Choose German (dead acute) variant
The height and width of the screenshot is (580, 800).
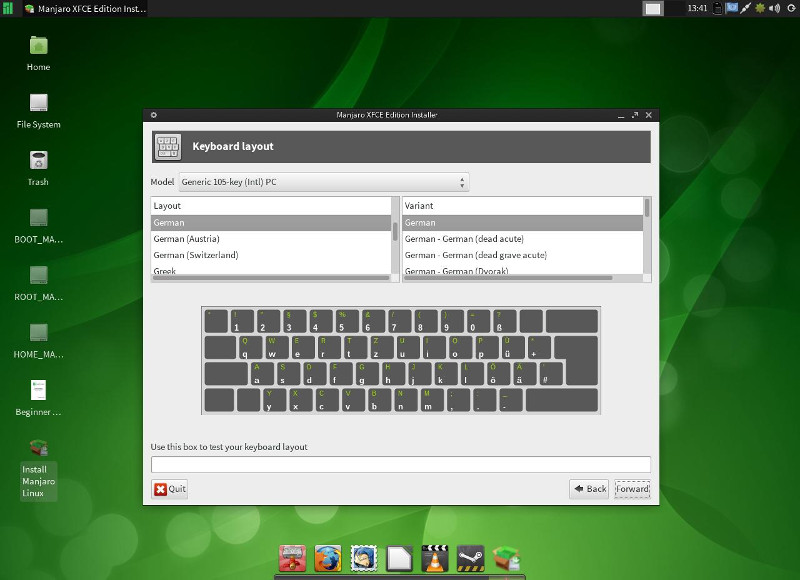[x=463, y=239]
